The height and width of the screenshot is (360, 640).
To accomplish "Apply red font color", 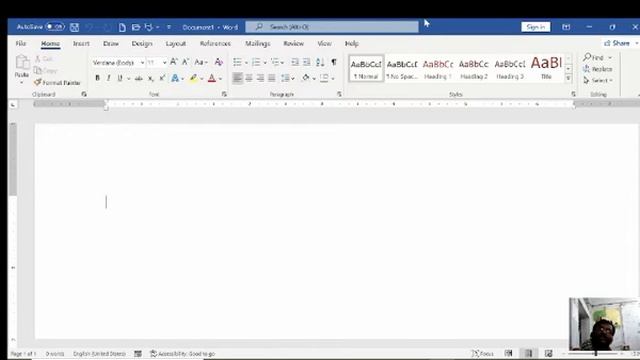I will click(211, 78).
